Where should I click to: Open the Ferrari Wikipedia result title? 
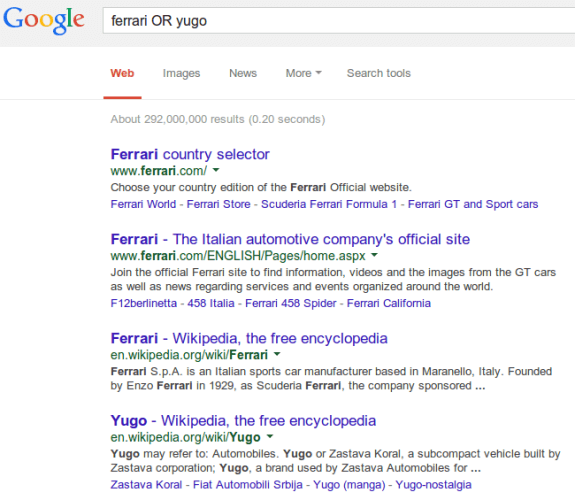pyautogui.click(x=249, y=338)
